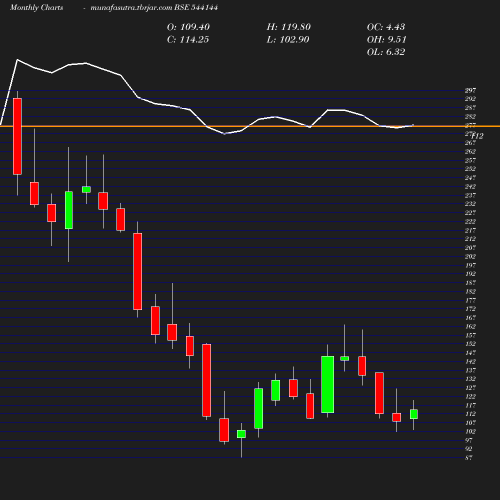Click price axis label 117
The width and height of the screenshot is (500, 500).
(x=470, y=406)
